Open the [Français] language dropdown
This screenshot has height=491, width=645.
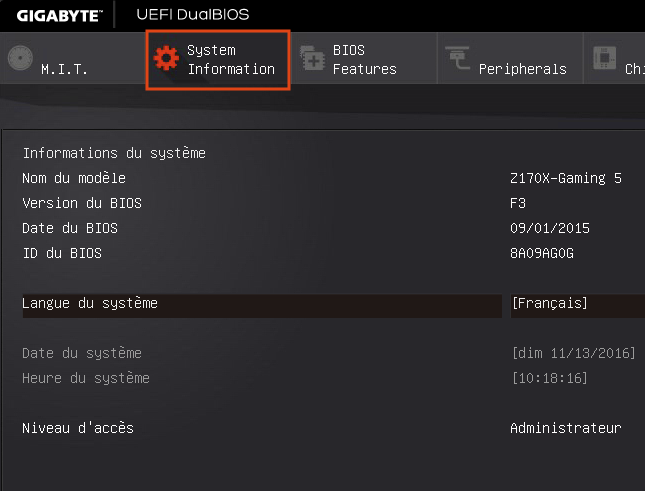point(578,306)
